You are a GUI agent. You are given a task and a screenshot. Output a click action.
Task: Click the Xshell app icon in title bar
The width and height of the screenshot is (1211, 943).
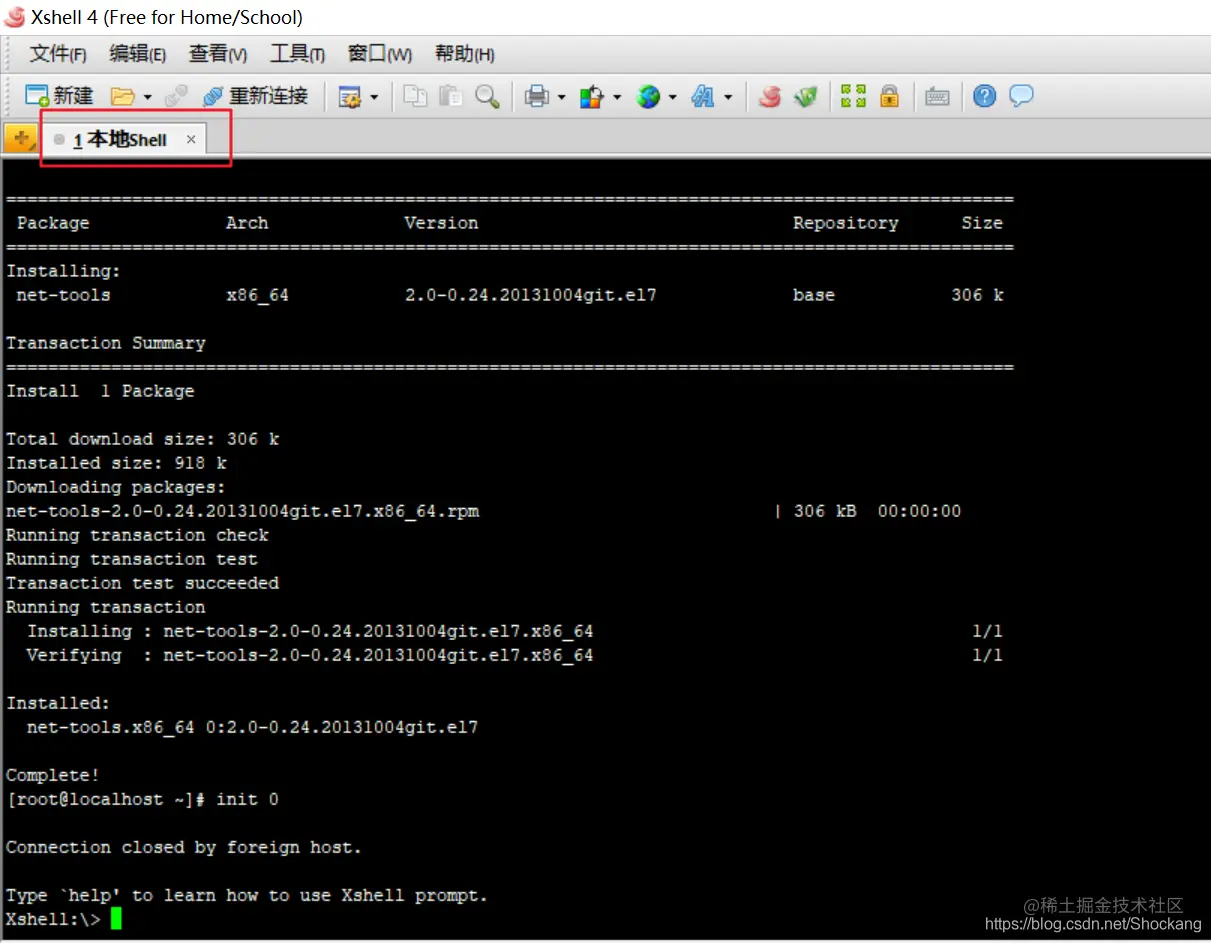(x=15, y=17)
